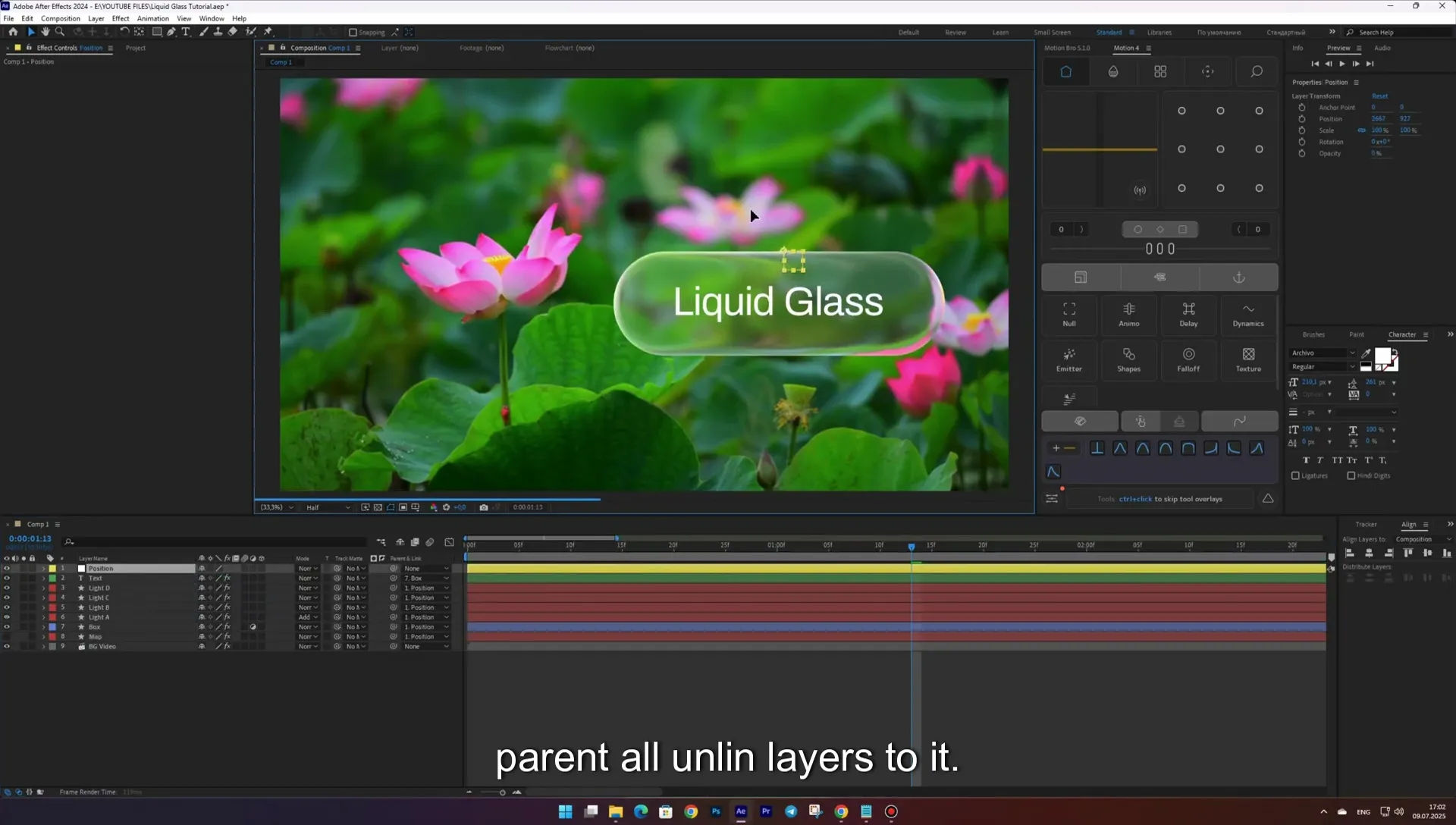
Task: Click the Animo tool in Motion 4
Action: click(x=1128, y=314)
